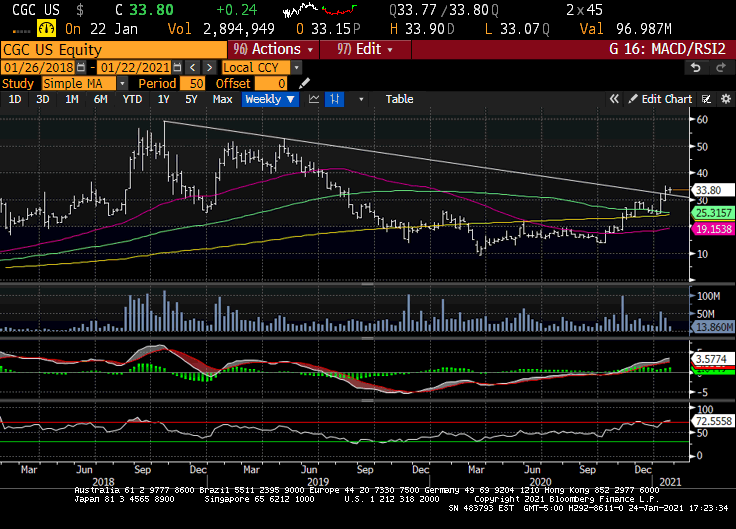Select the Max time range

coord(222,99)
